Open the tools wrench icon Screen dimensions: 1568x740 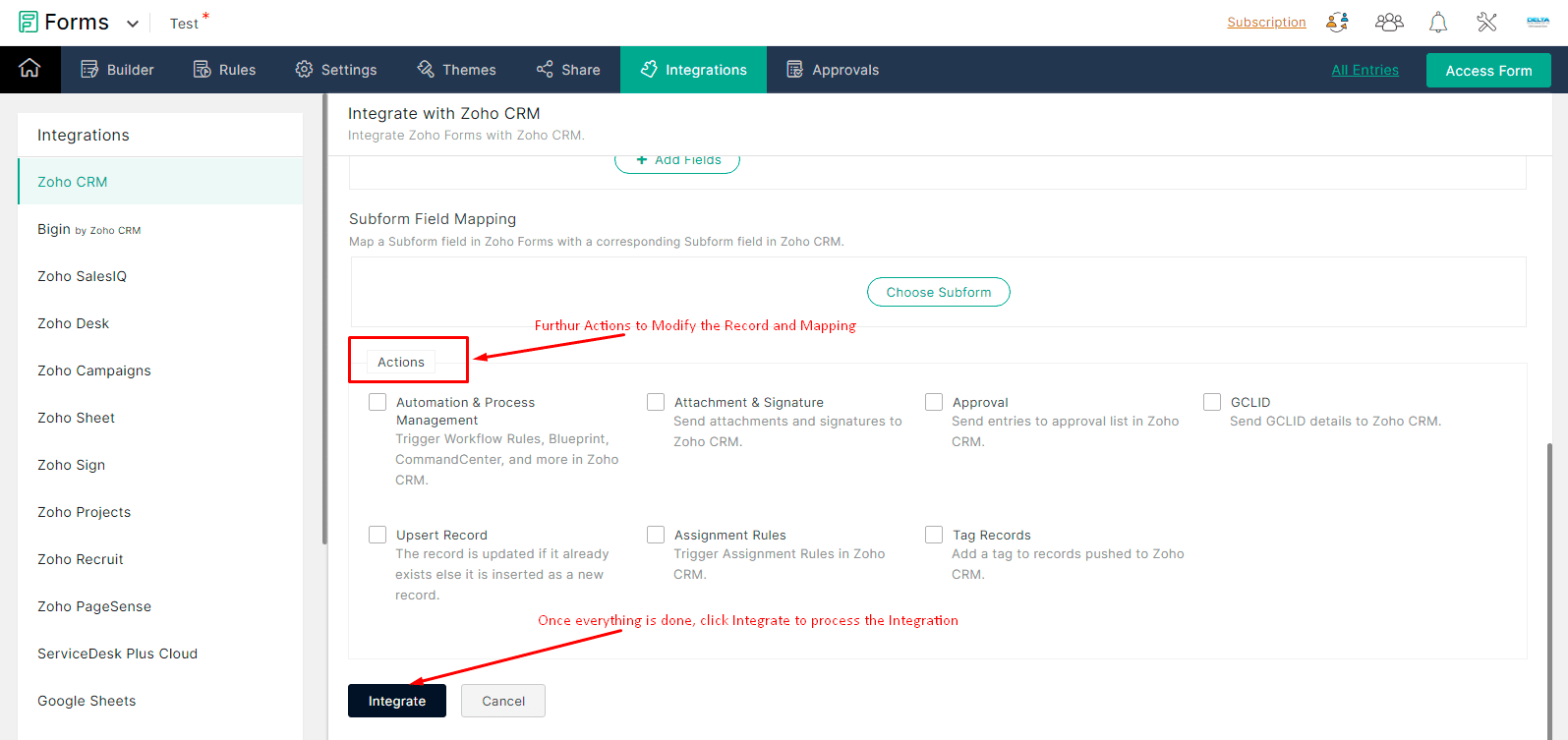[x=1486, y=22]
